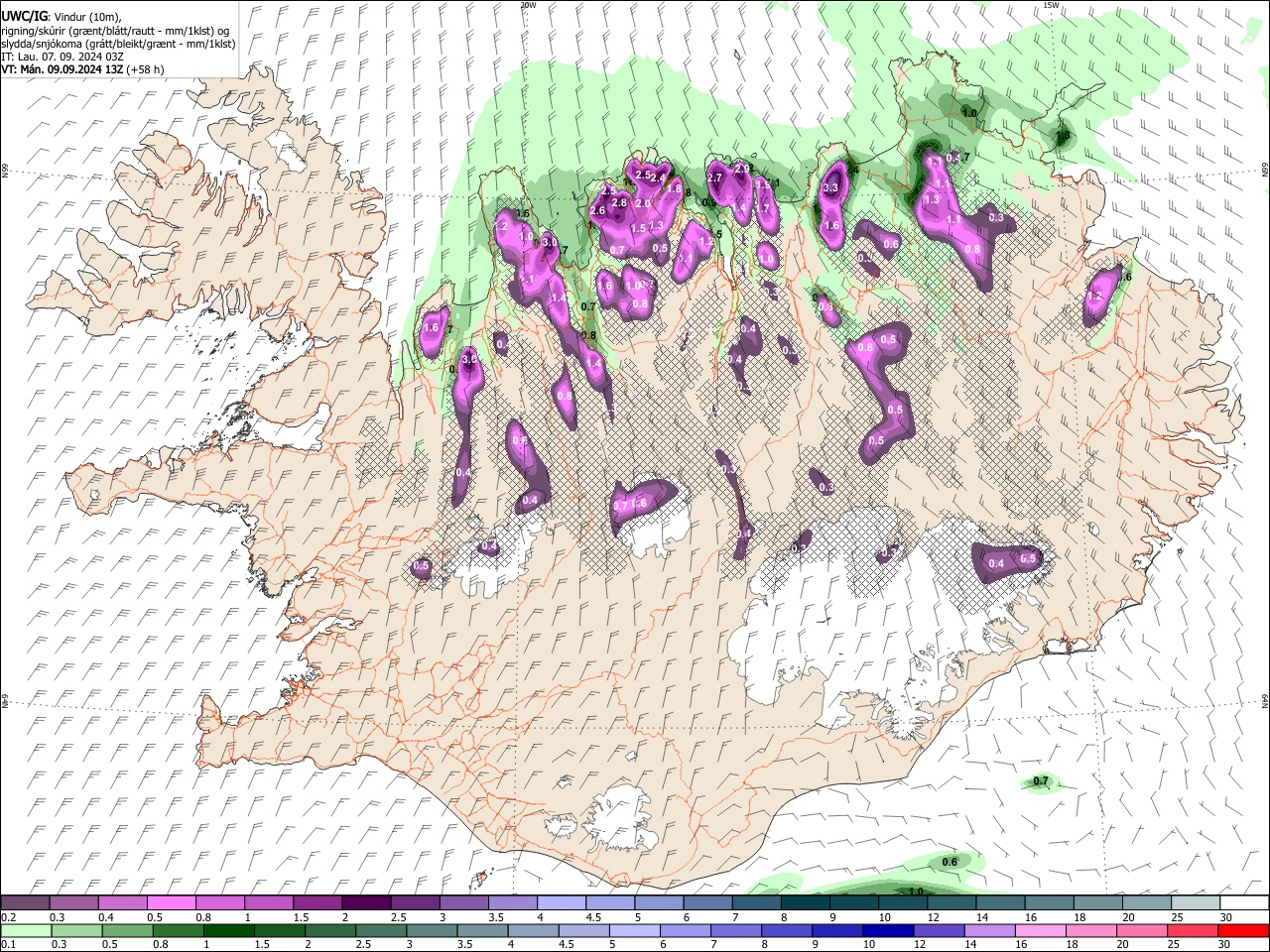
Task: Click the 'slydda/snjókoma' description line
Action: pos(118,44)
